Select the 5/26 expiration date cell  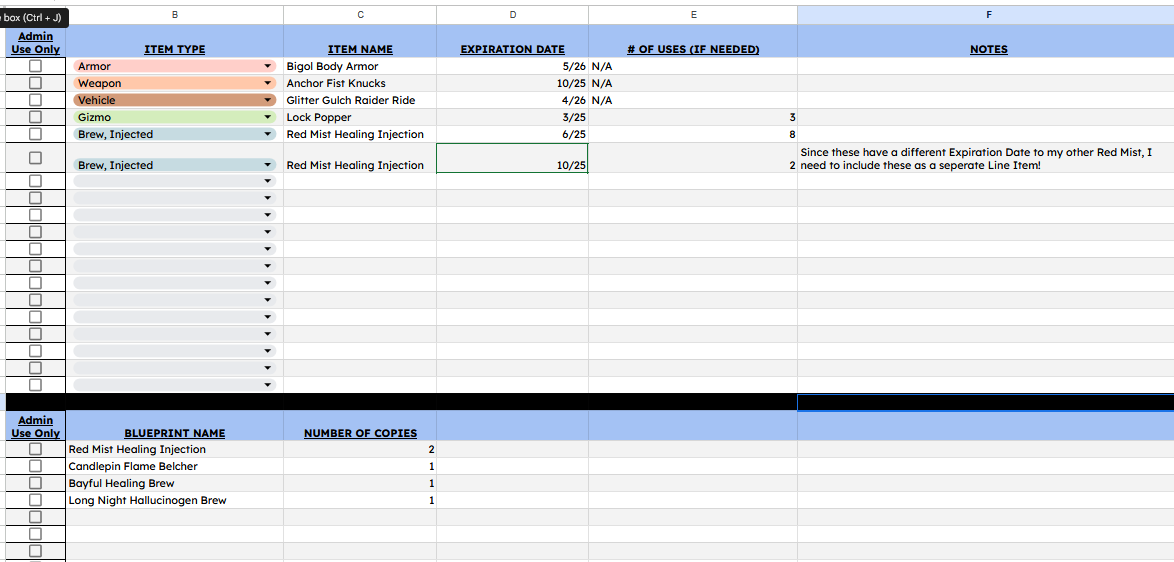point(512,67)
